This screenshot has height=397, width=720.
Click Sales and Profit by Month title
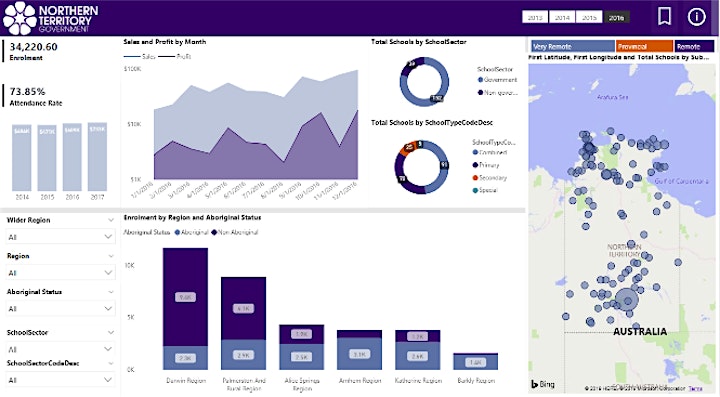tap(164, 42)
